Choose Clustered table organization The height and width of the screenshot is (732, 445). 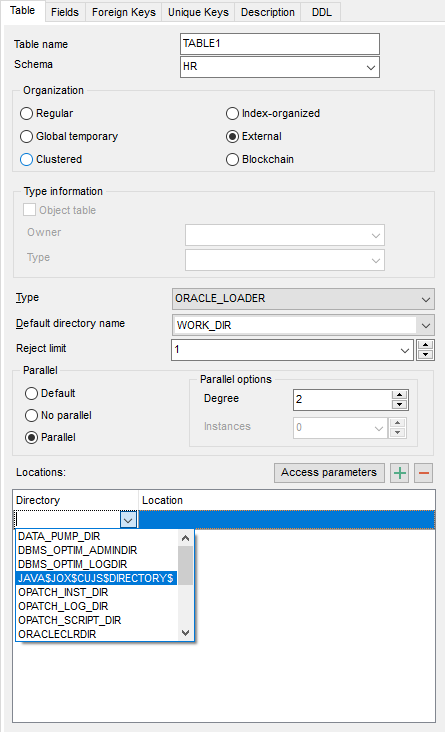coord(51,159)
